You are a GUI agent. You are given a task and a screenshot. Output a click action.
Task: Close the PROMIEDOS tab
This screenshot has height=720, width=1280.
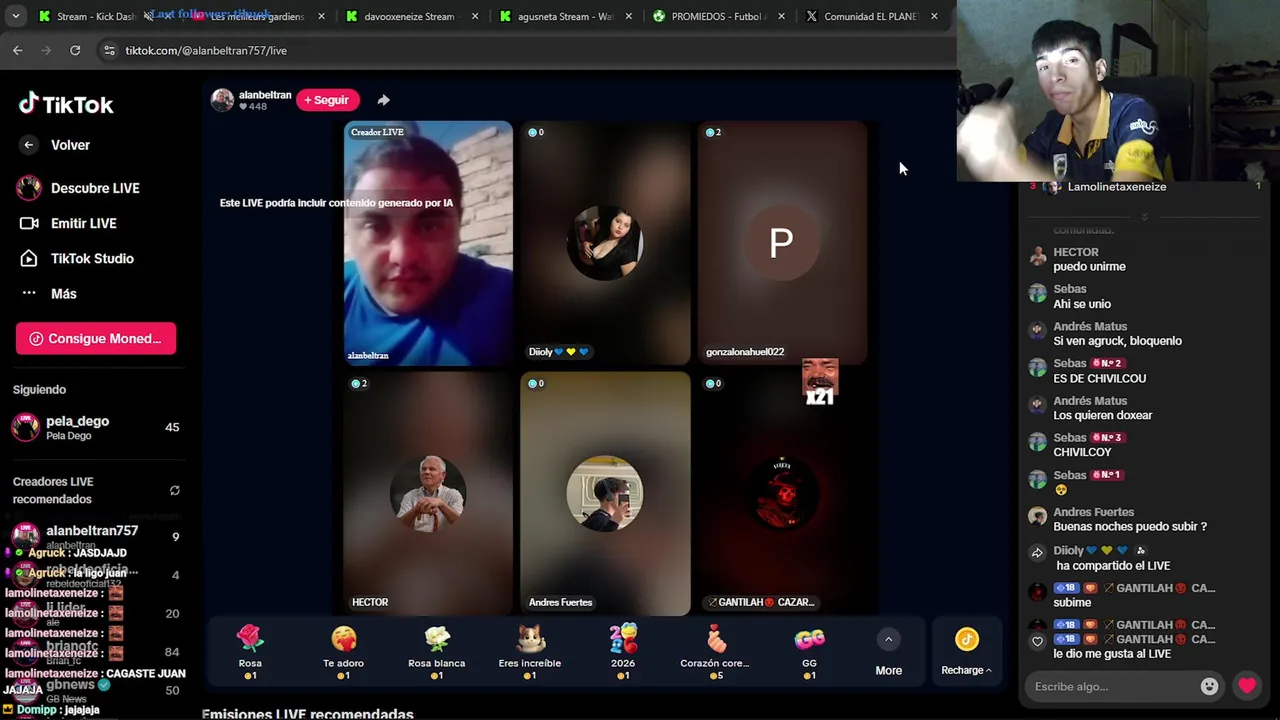tap(781, 16)
